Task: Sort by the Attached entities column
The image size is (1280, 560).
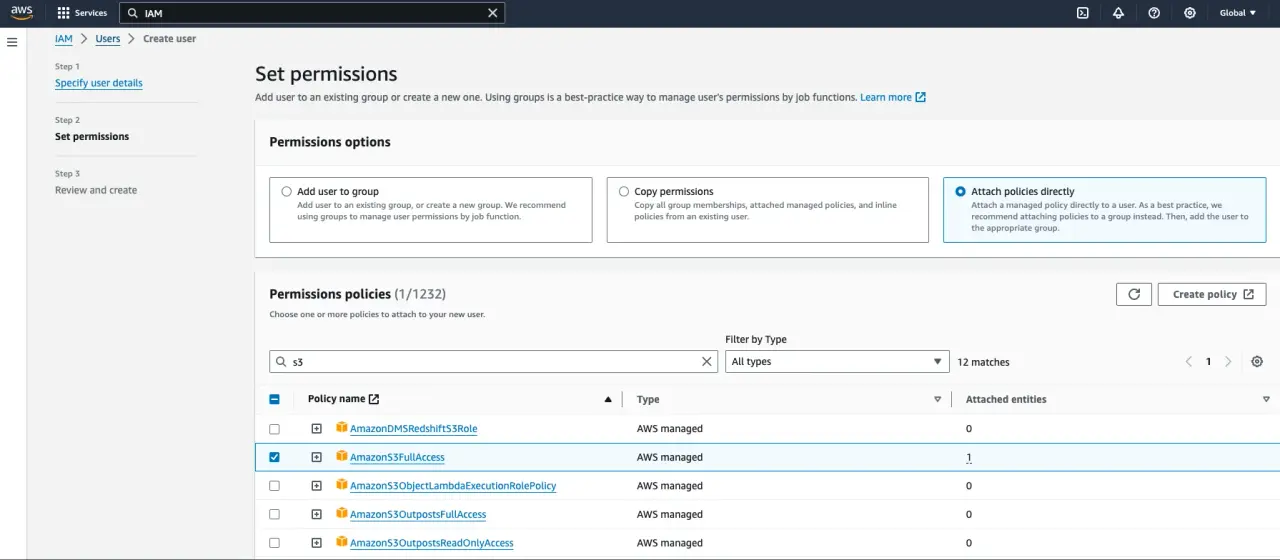Action: tap(1267, 399)
